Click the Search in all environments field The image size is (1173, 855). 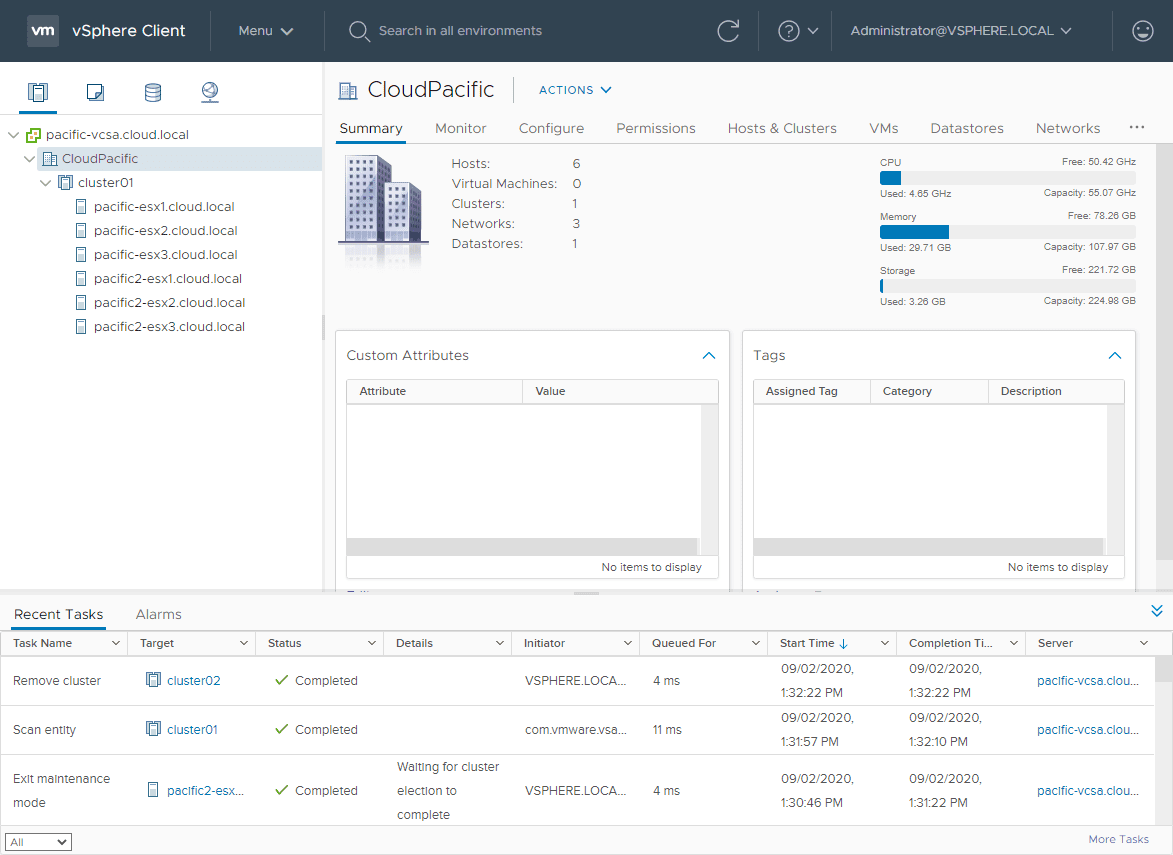tap(460, 31)
